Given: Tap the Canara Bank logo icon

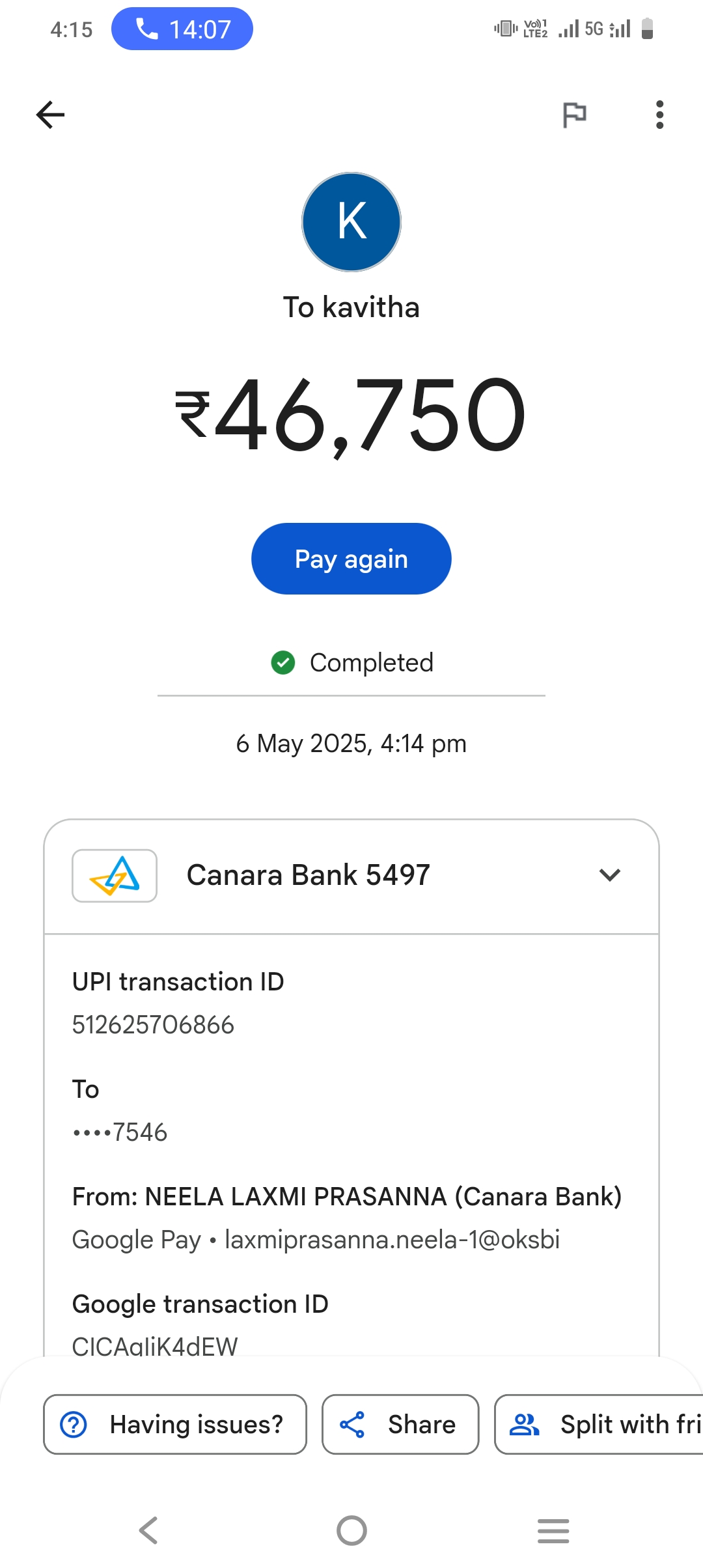Looking at the screenshot, I should point(115,875).
